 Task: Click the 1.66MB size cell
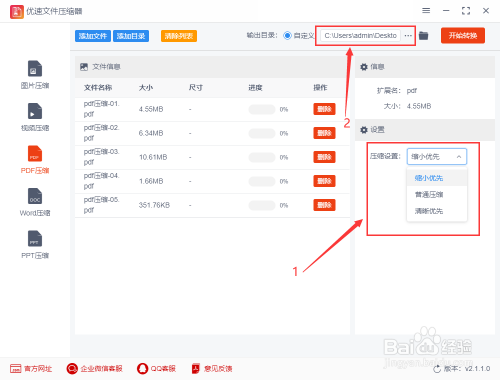[151, 181]
